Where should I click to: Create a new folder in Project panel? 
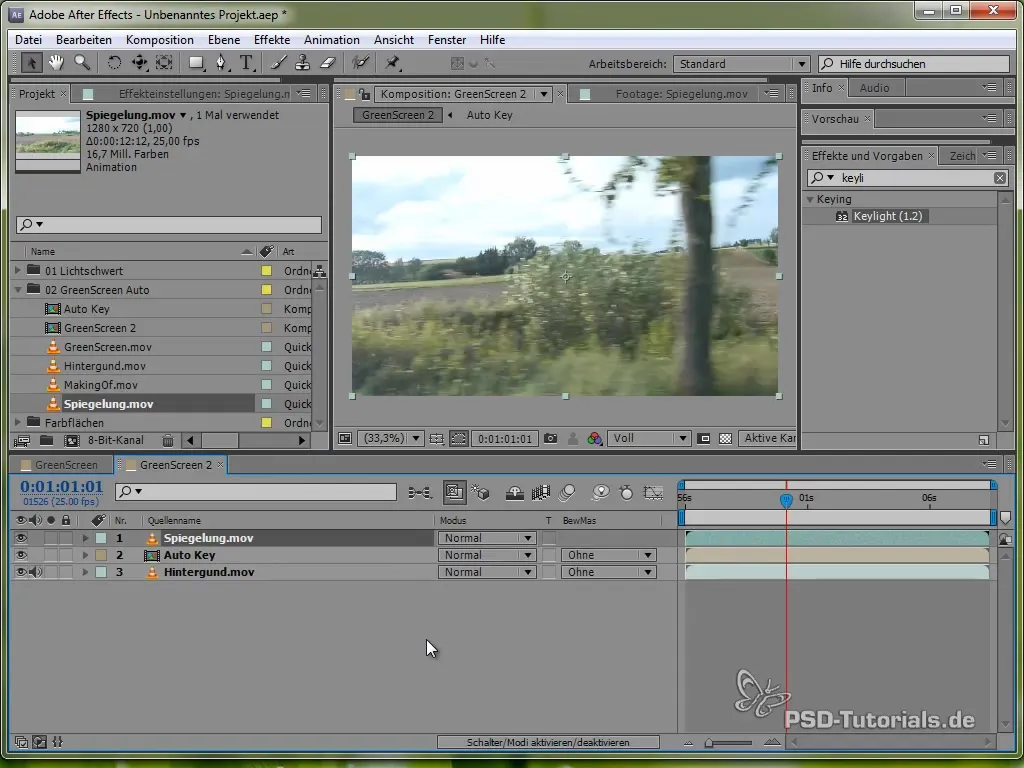tap(46, 441)
